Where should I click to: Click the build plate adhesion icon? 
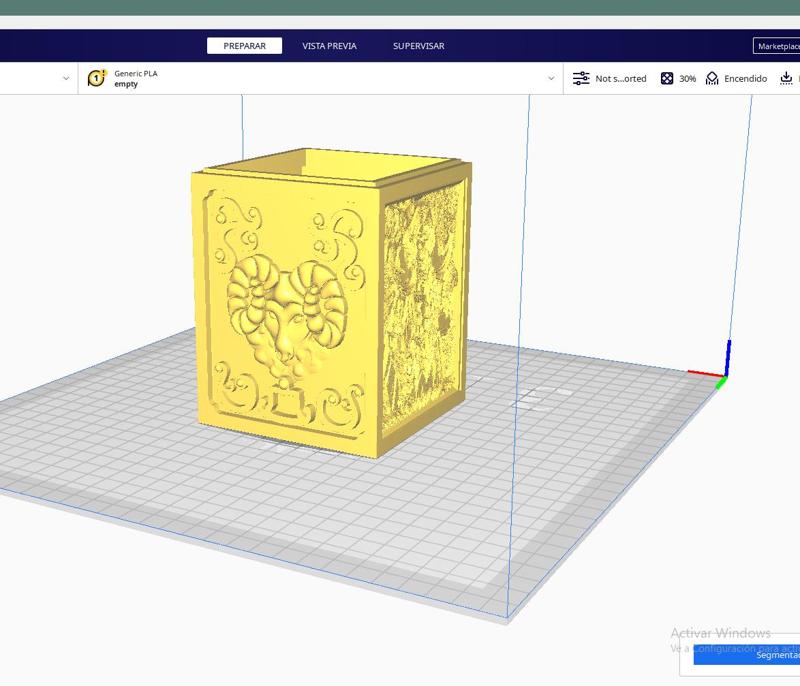point(786,78)
